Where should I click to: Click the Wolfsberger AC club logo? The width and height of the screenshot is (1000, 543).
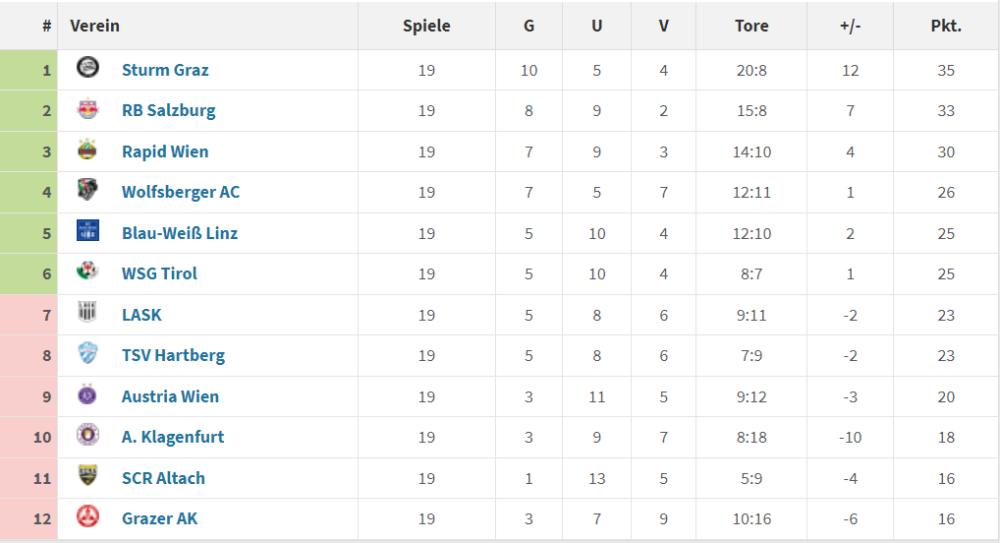(x=88, y=191)
